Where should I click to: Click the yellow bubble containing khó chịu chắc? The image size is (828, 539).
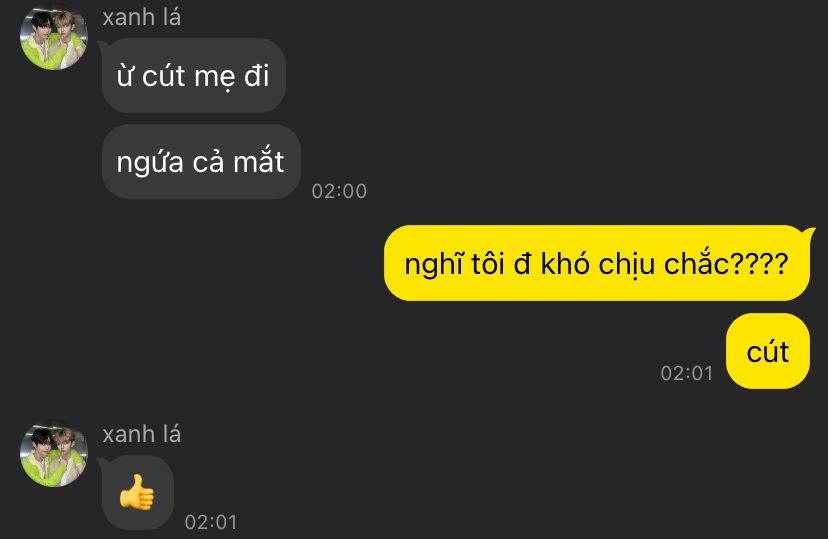click(x=597, y=263)
